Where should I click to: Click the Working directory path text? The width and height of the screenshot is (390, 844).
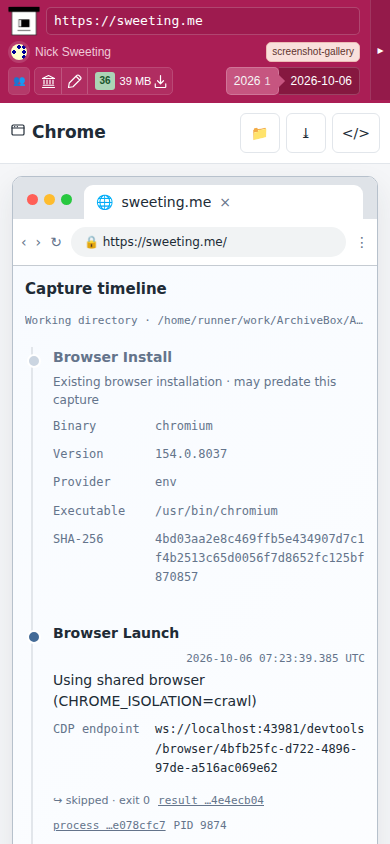point(194,320)
